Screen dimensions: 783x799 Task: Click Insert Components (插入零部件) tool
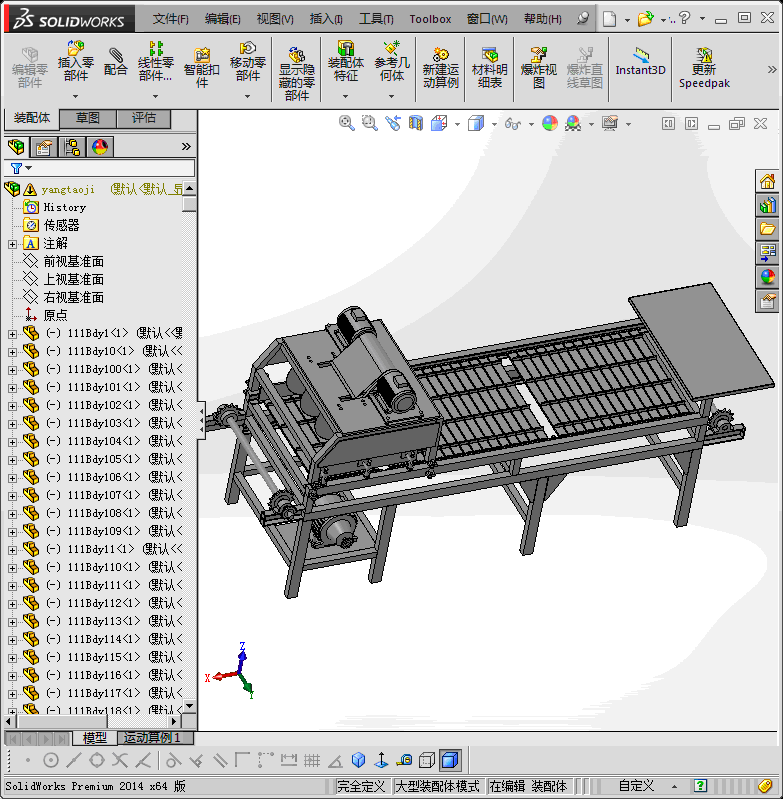coord(75,62)
